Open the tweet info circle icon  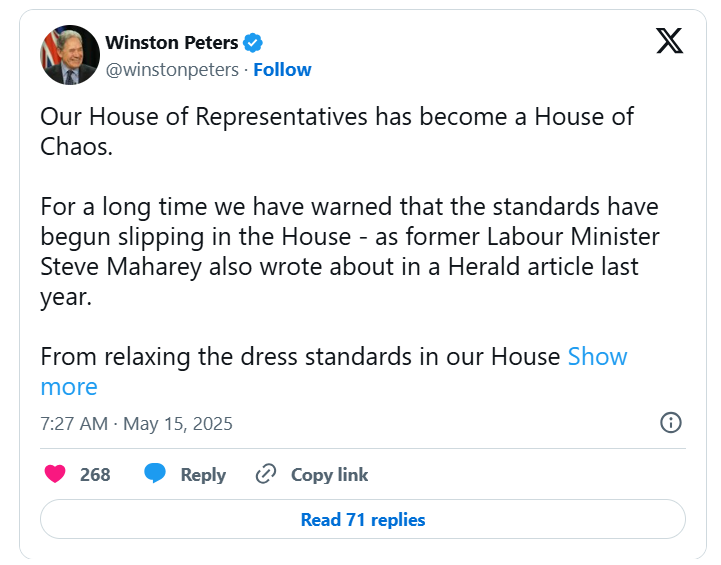[x=671, y=422]
